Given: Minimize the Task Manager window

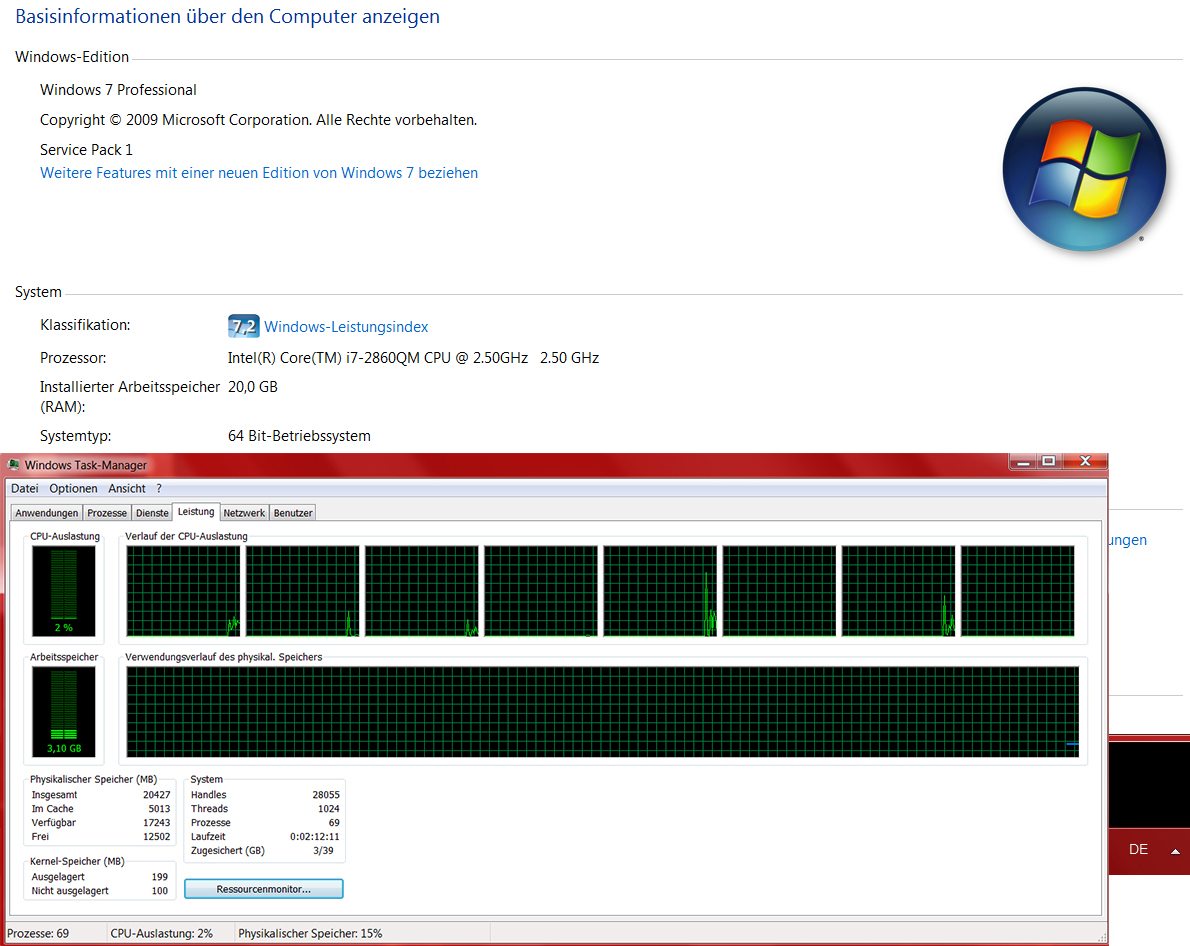Looking at the screenshot, I should coord(1023,461).
